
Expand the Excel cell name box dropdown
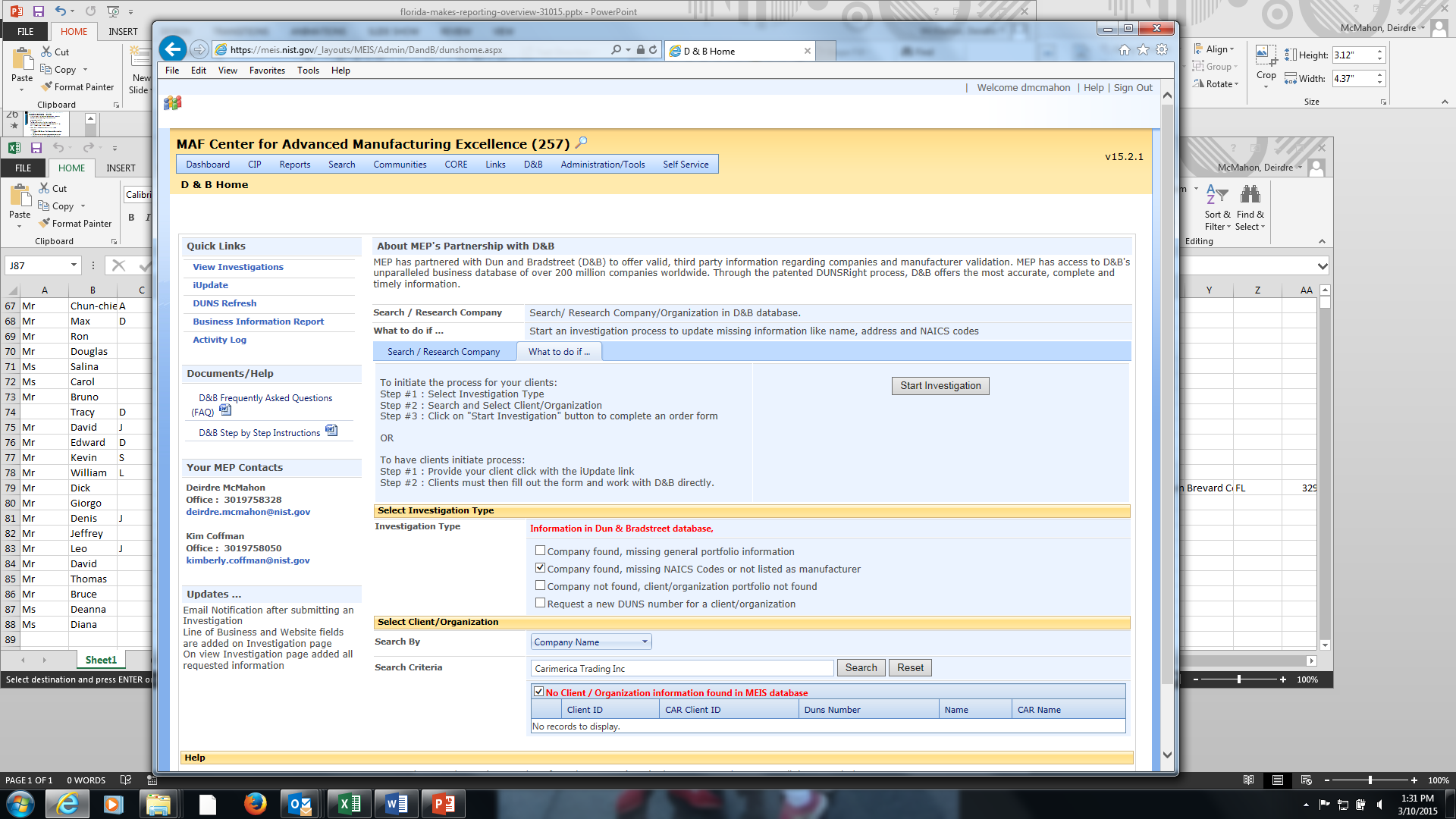point(74,265)
